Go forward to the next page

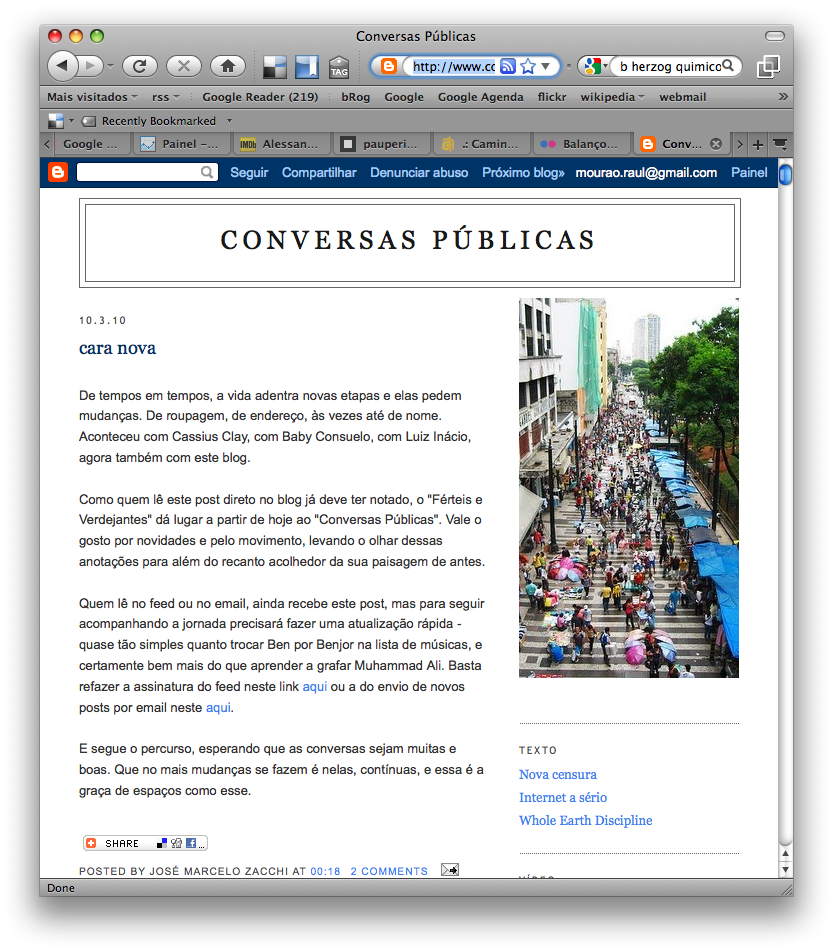pyautogui.click(x=91, y=66)
